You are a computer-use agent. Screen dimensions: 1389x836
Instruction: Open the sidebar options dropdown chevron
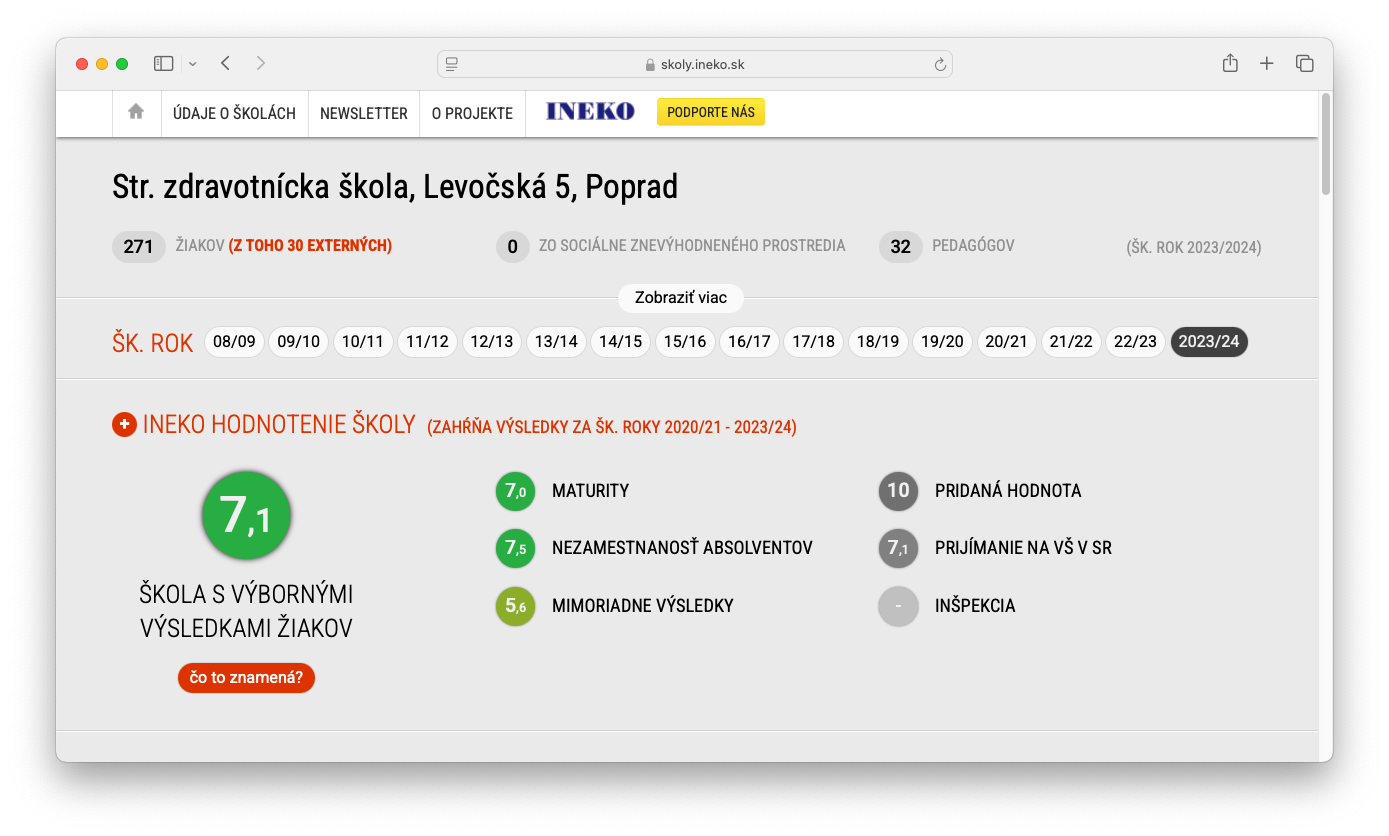tap(192, 64)
